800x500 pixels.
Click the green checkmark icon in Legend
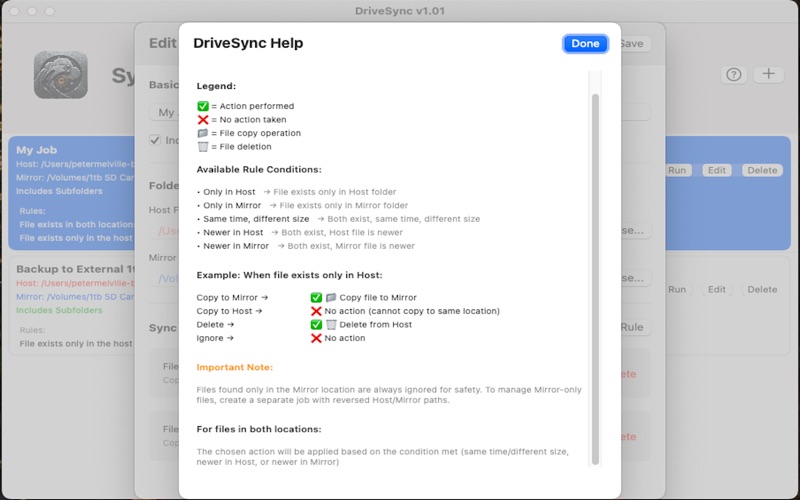(203, 106)
